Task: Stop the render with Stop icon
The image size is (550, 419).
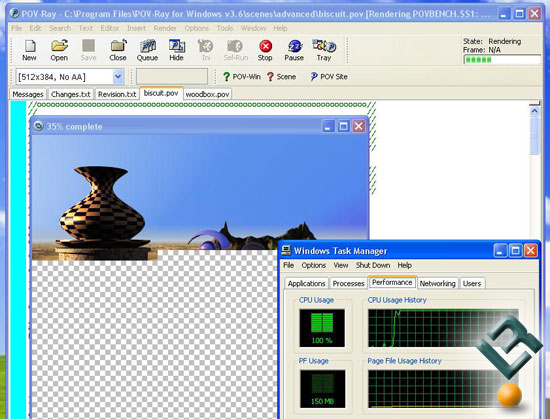Action: pyautogui.click(x=265, y=50)
